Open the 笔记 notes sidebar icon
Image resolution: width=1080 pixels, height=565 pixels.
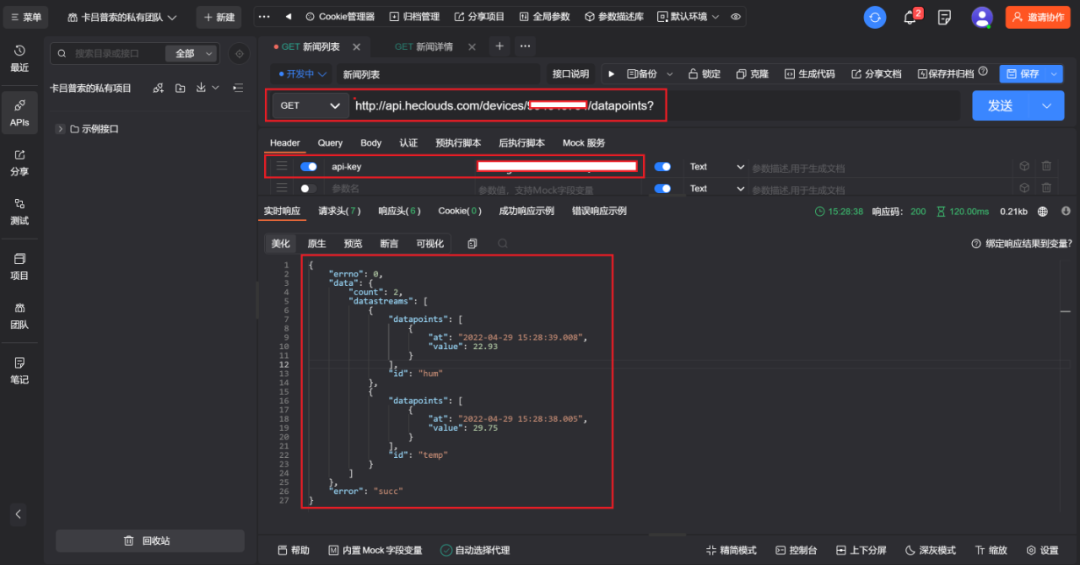[19, 371]
